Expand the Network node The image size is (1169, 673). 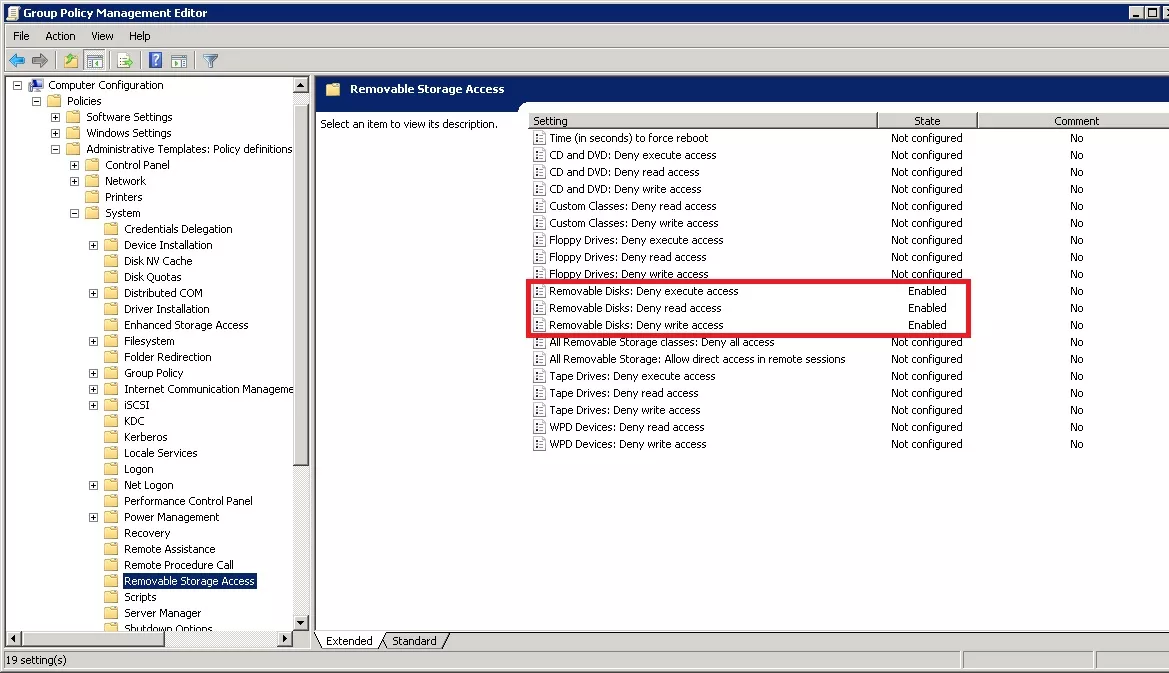[75, 182]
